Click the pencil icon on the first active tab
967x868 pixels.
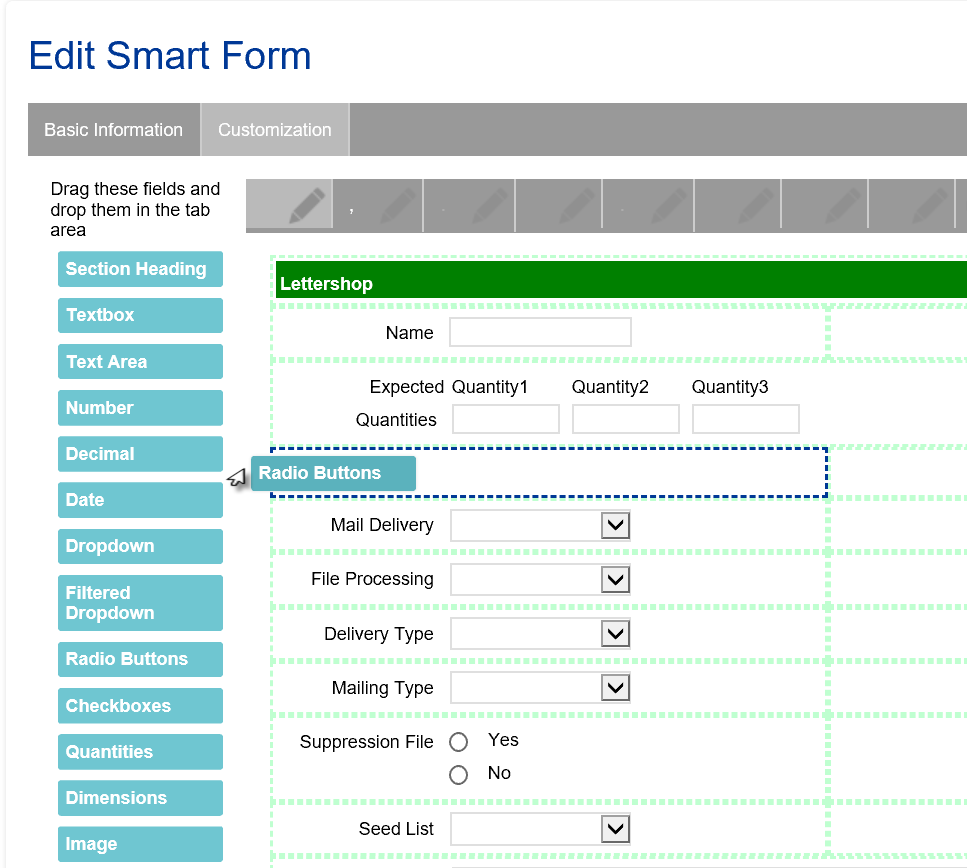pos(307,205)
